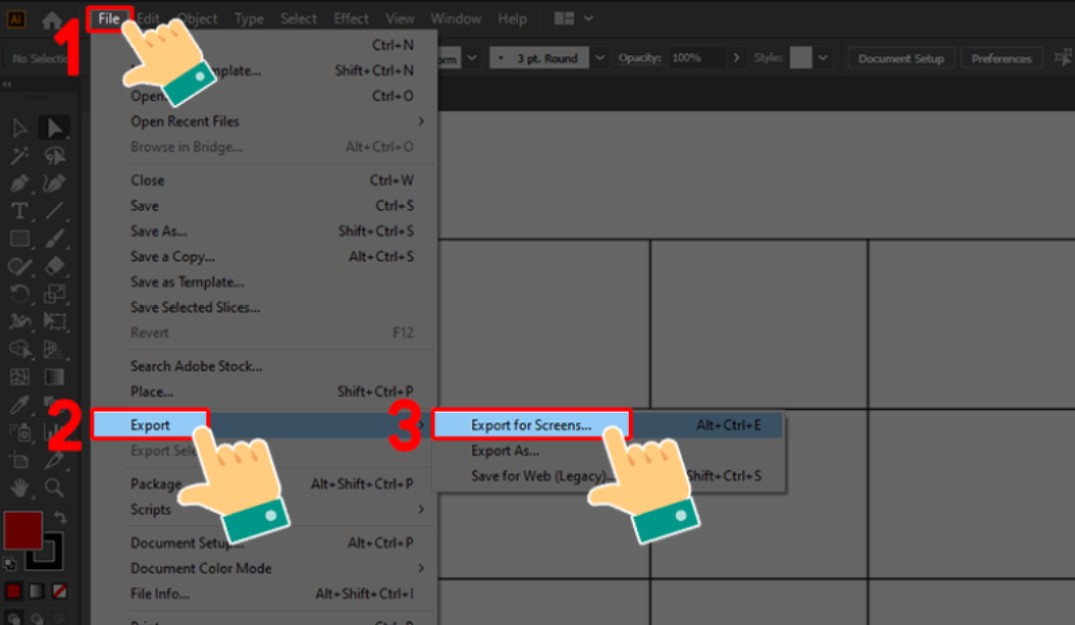Choose the Paintbrush tool
1075x625 pixels.
pyautogui.click(x=54, y=239)
